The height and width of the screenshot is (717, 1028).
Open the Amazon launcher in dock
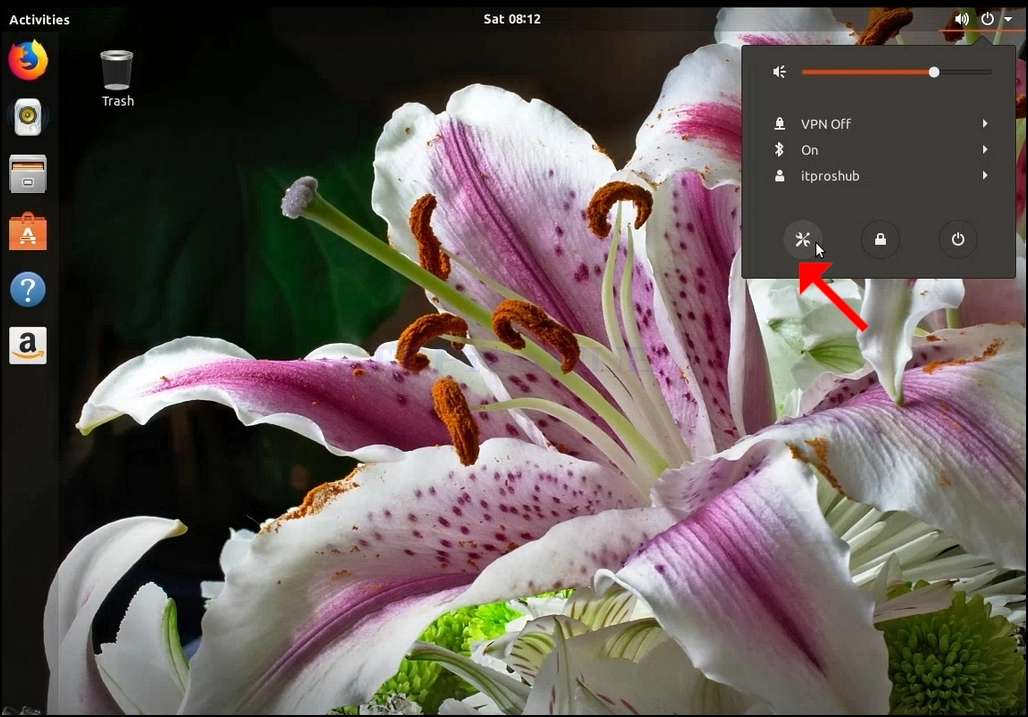coord(28,345)
